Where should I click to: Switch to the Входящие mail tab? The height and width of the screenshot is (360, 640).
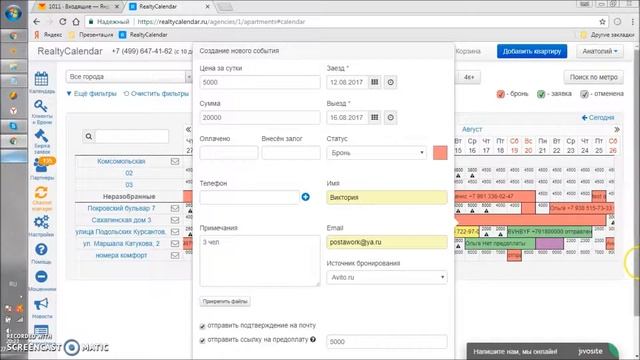point(79,7)
